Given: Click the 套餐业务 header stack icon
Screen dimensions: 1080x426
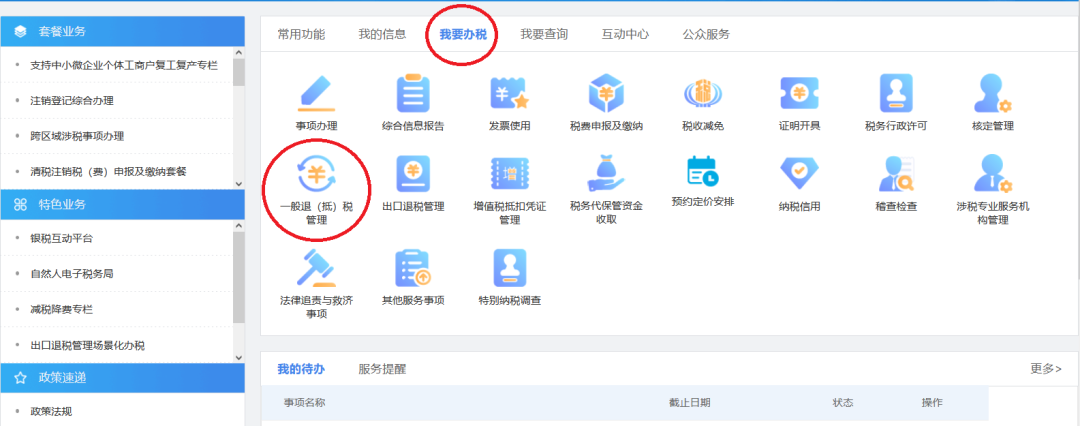Looking at the screenshot, I should (21, 31).
